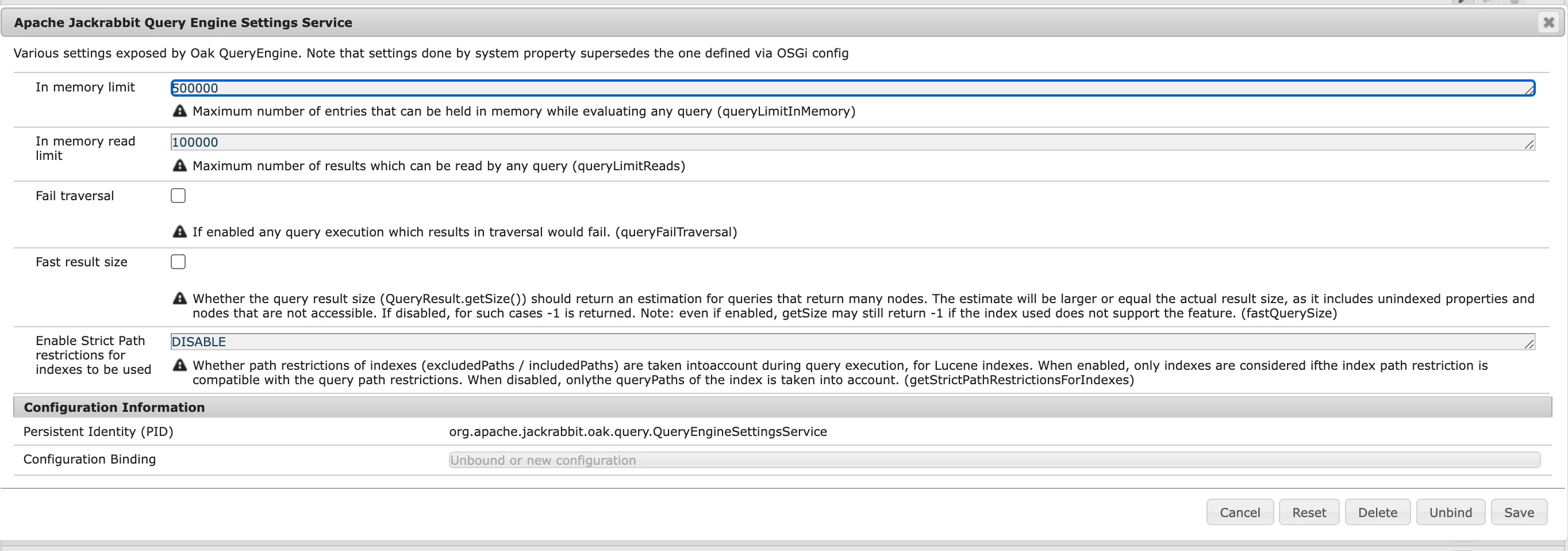The width and height of the screenshot is (1568, 551).
Task: Click the Delete button
Action: 1378,512
